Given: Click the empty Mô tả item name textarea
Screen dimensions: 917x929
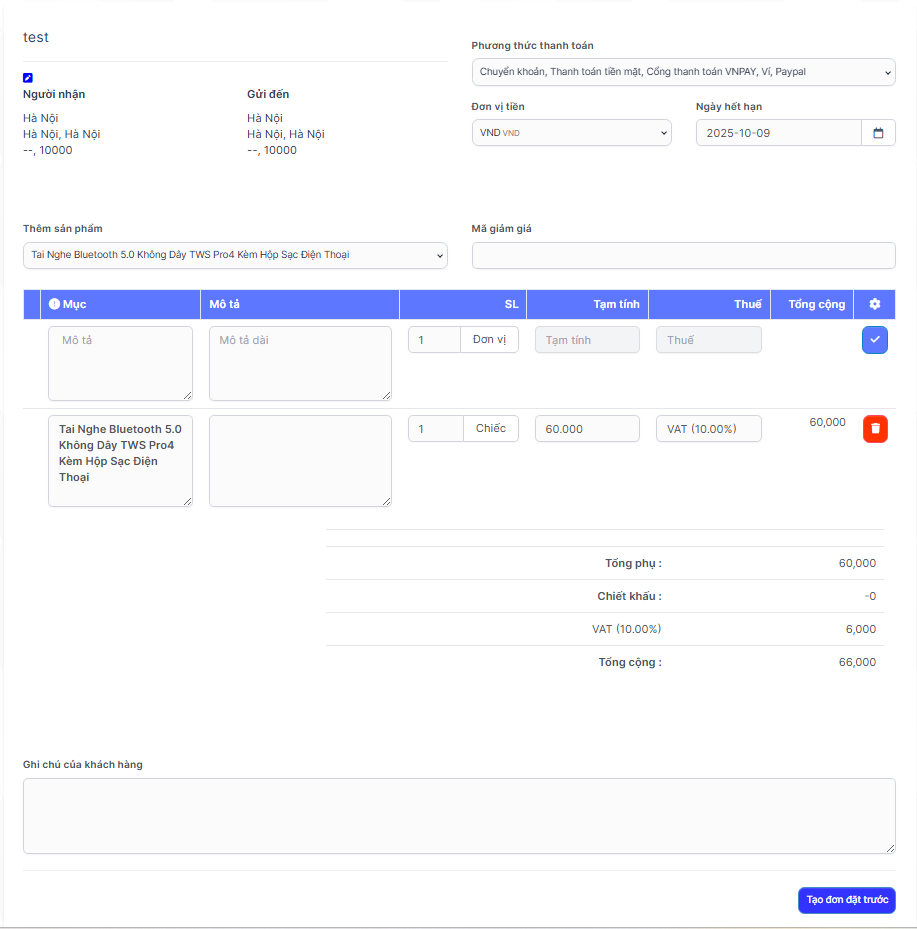Looking at the screenshot, I should [x=120, y=362].
